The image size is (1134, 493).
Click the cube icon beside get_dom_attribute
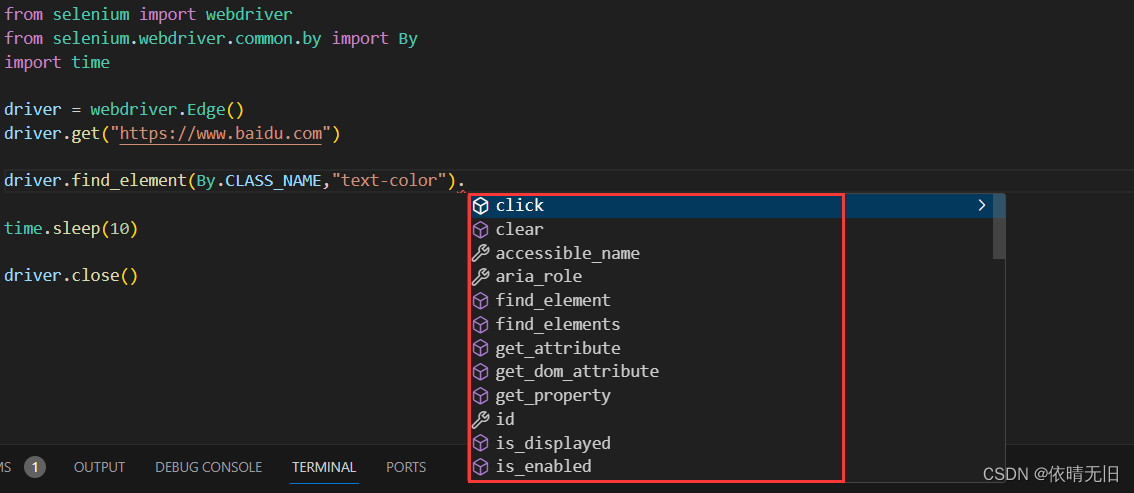click(x=481, y=372)
